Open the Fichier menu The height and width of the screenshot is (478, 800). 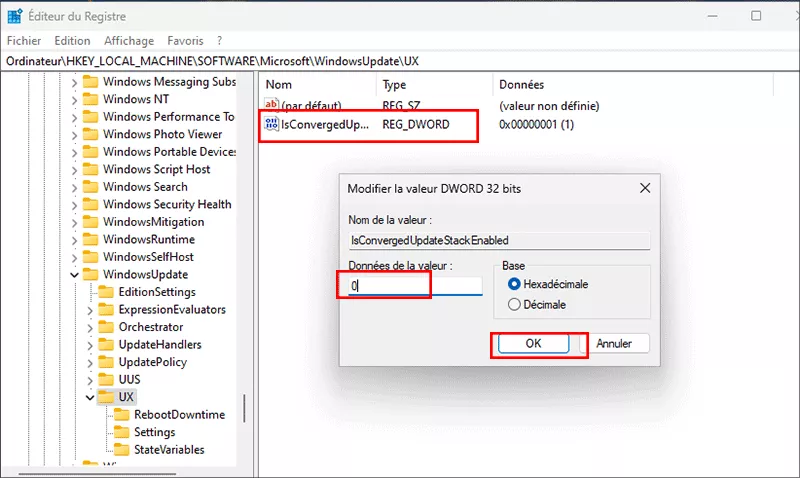(24, 41)
